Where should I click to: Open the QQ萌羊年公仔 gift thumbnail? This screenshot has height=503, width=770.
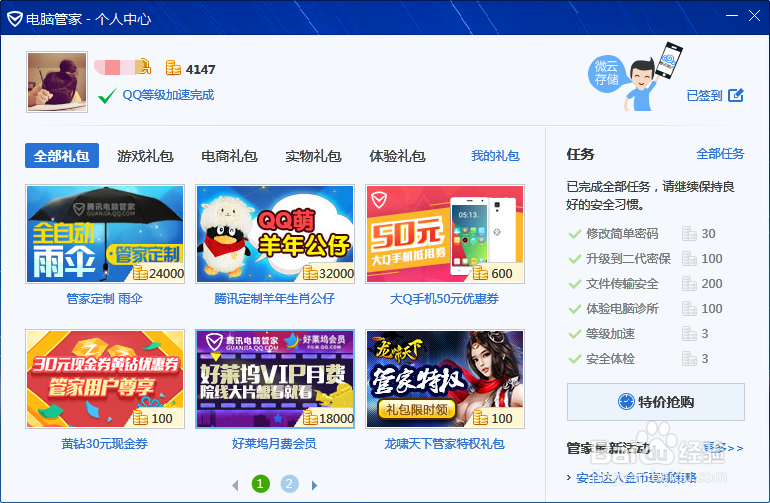[x=275, y=234]
